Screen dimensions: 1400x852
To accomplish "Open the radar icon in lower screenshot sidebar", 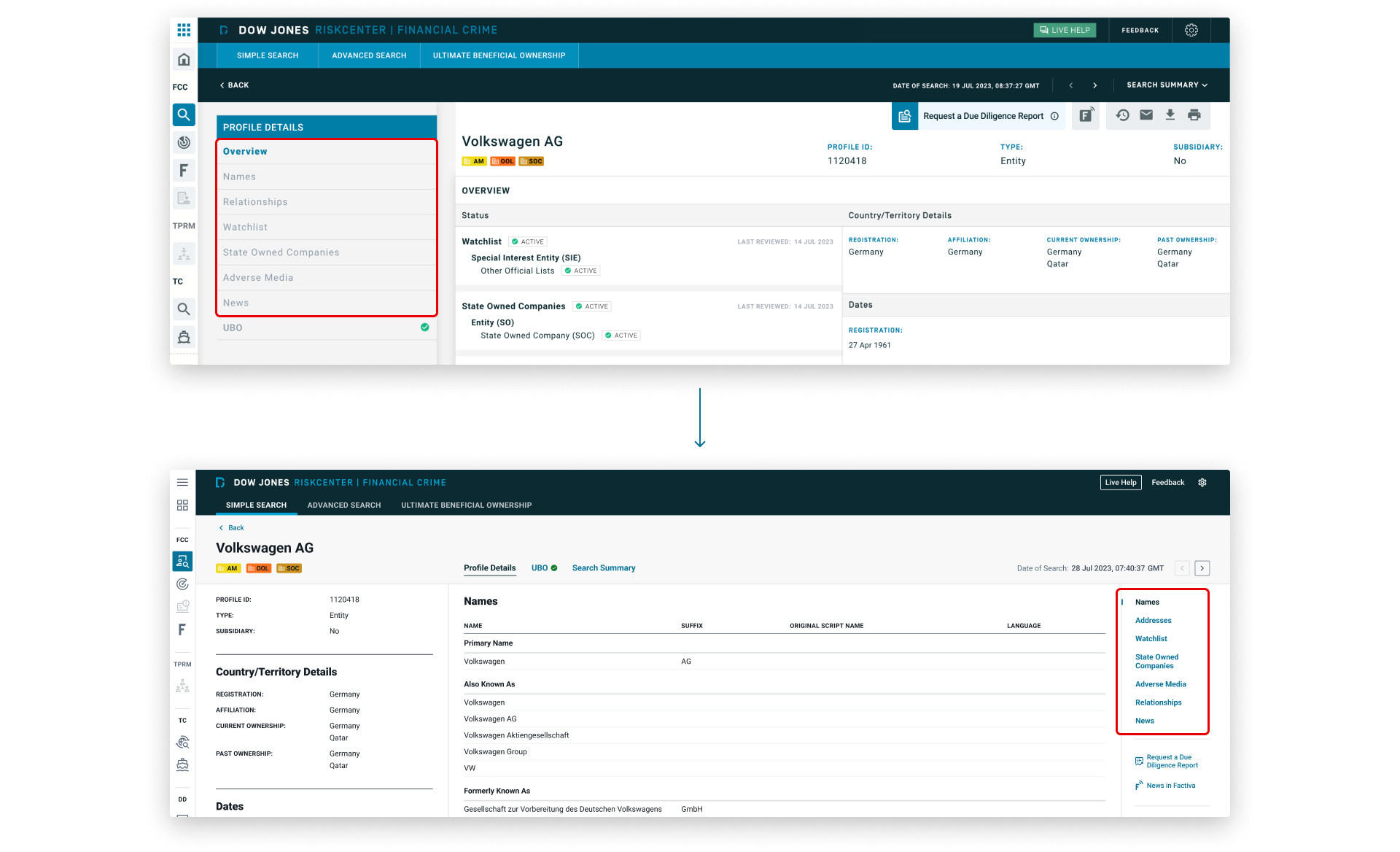I will (x=182, y=584).
